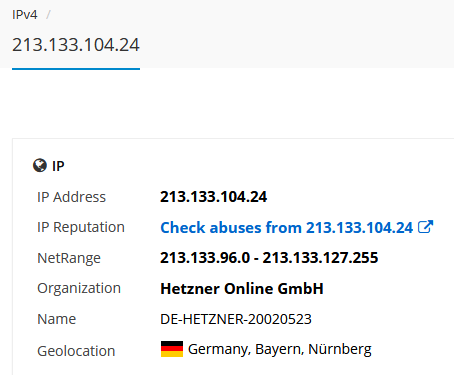Click the external link icon after the abuse link
The width and height of the screenshot is (454, 375).
click(x=425, y=227)
